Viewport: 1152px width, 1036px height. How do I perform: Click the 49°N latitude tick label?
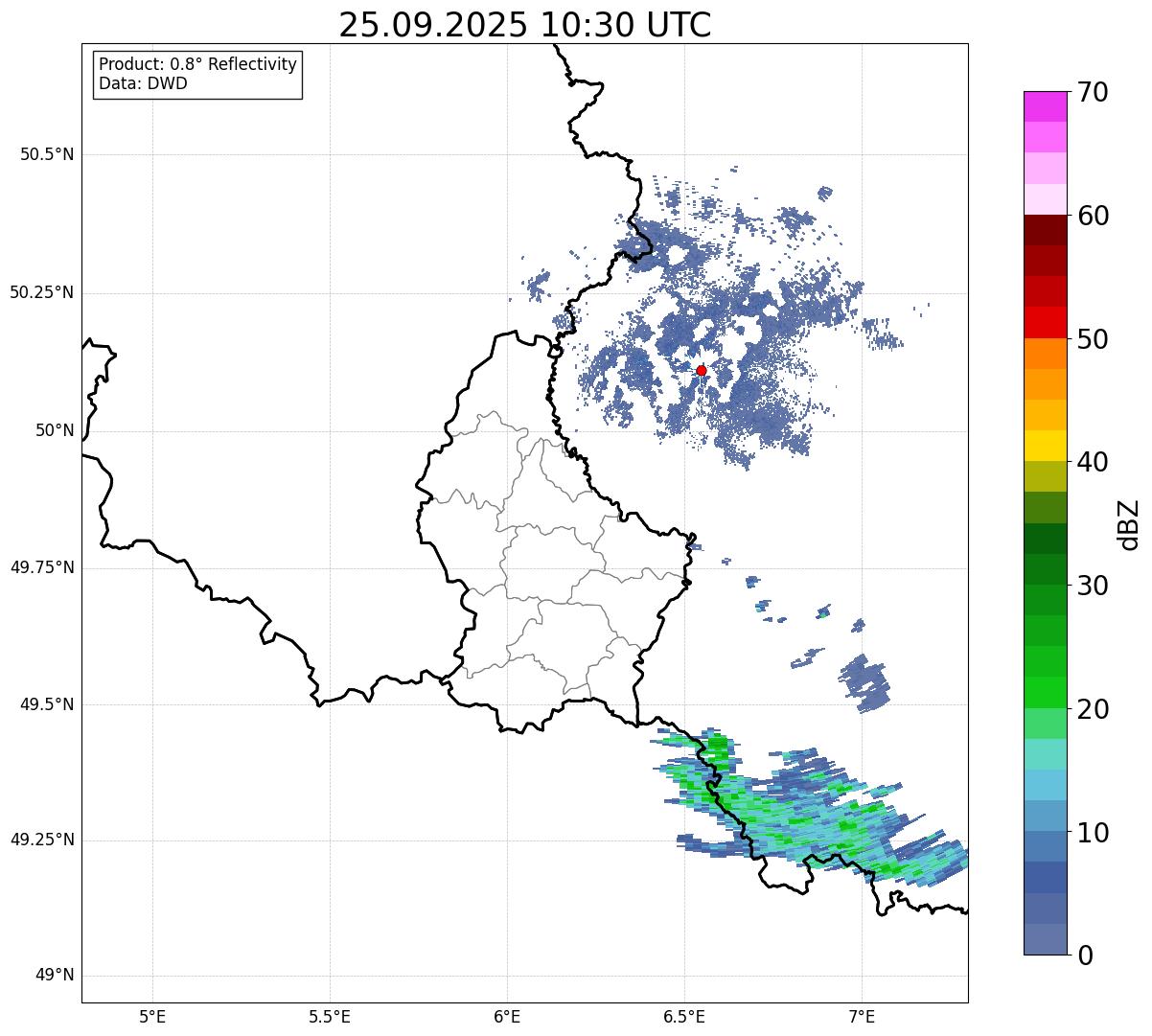point(54,976)
